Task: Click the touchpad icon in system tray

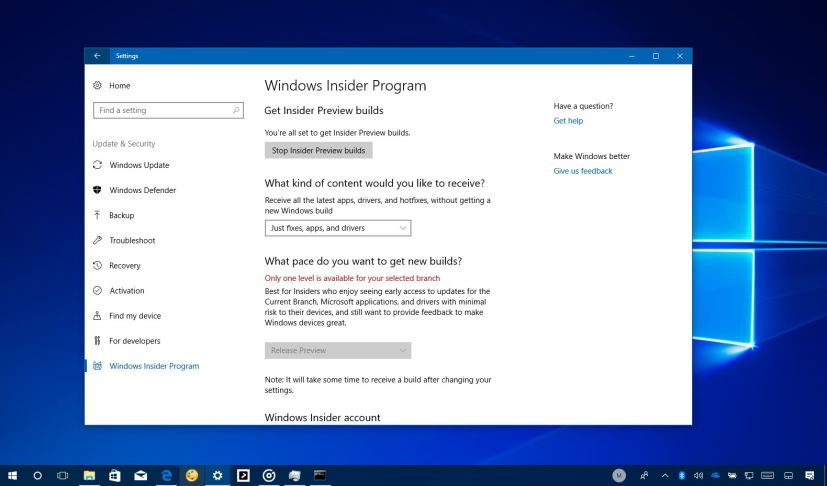Action: (788, 475)
